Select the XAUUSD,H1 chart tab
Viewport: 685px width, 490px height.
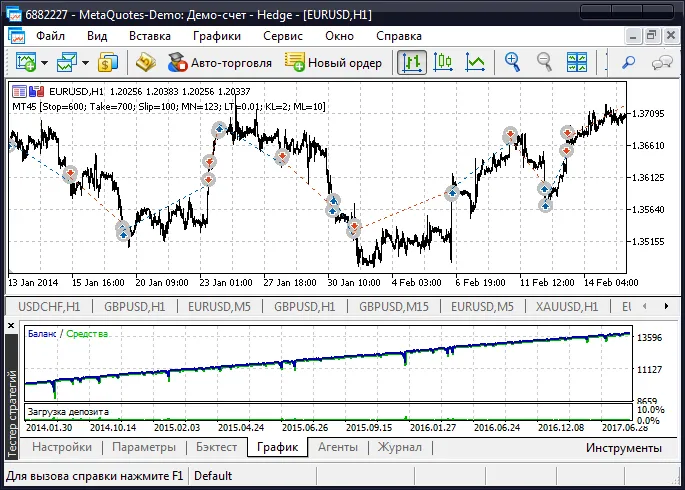point(567,307)
